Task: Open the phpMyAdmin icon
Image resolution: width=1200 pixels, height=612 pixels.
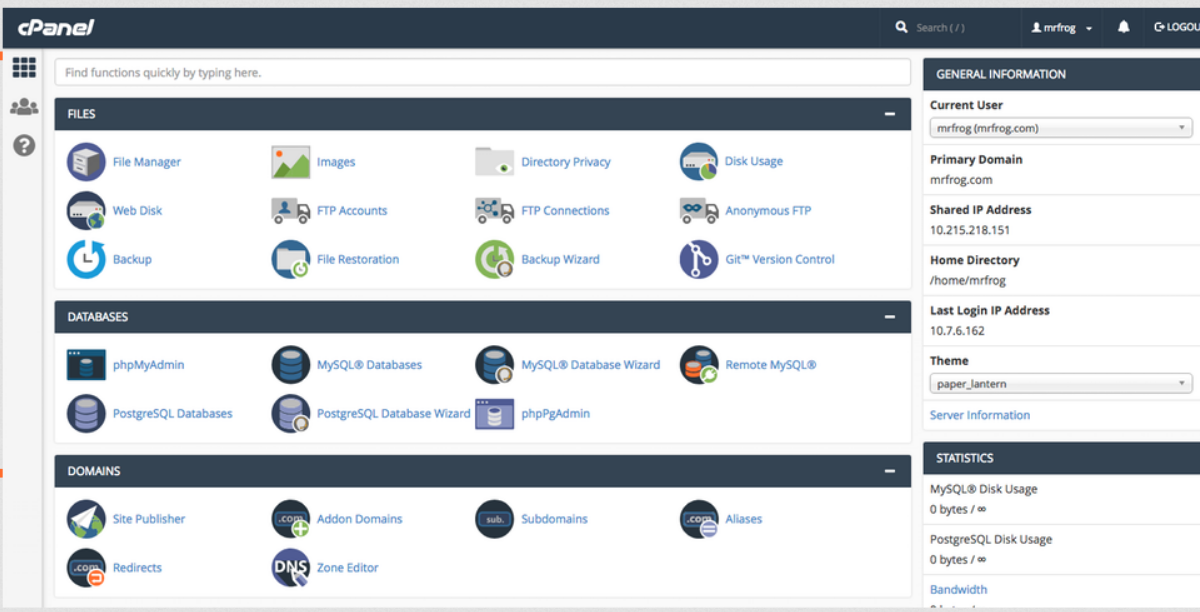Action: 86,365
